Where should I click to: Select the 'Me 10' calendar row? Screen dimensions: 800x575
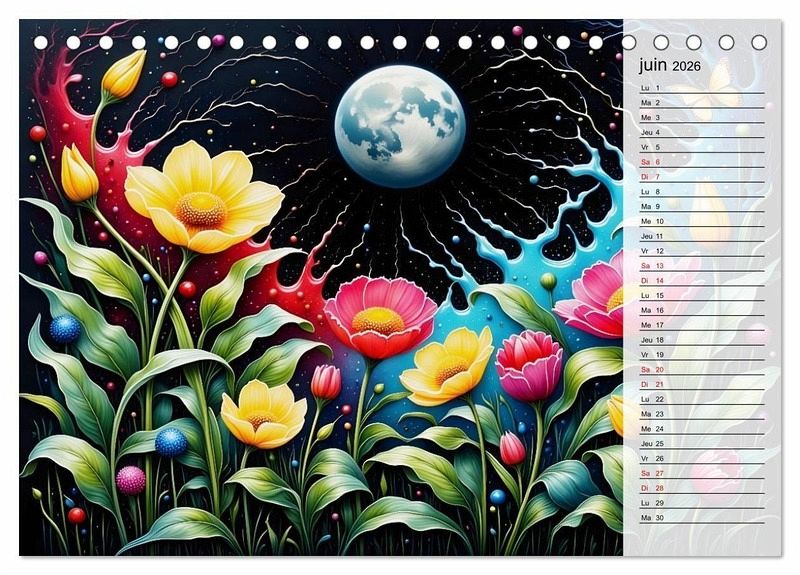click(703, 221)
